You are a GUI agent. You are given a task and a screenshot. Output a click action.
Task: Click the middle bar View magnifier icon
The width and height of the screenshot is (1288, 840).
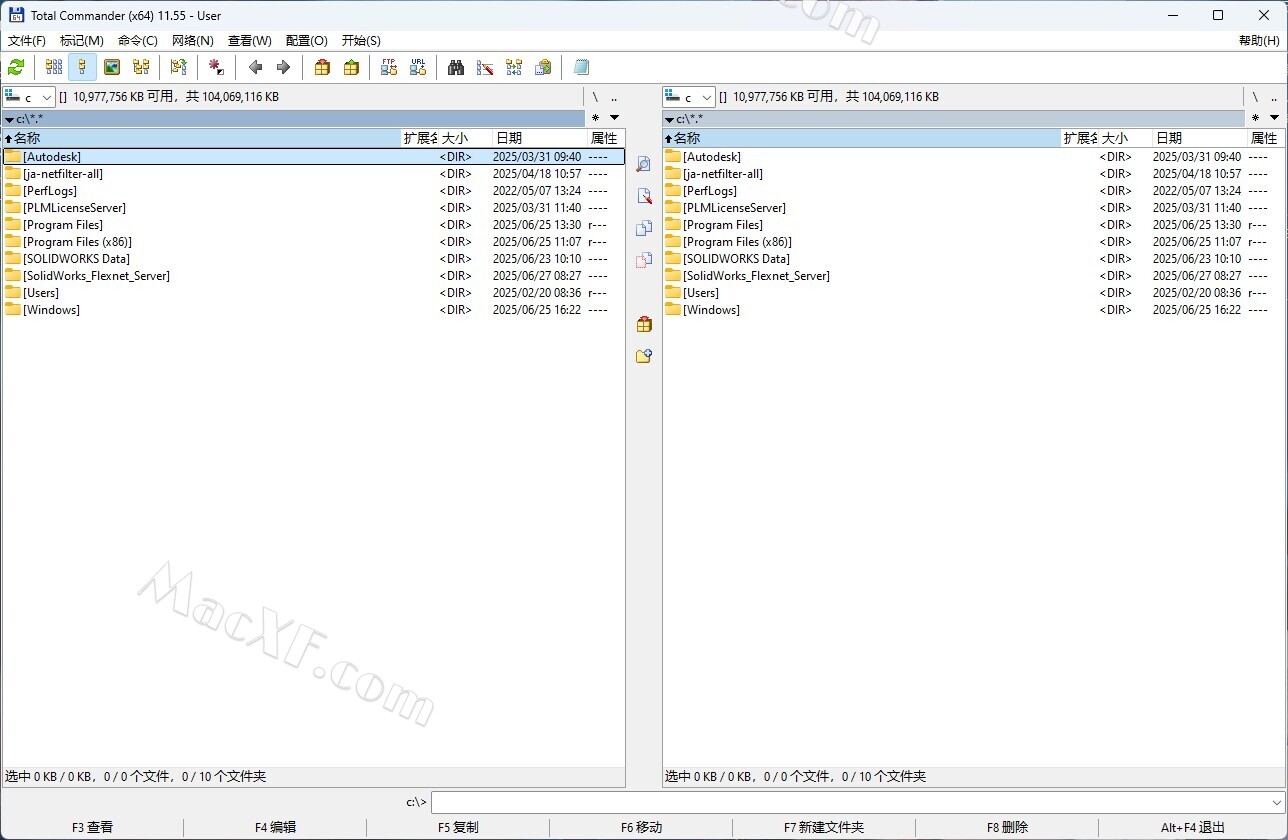644,164
